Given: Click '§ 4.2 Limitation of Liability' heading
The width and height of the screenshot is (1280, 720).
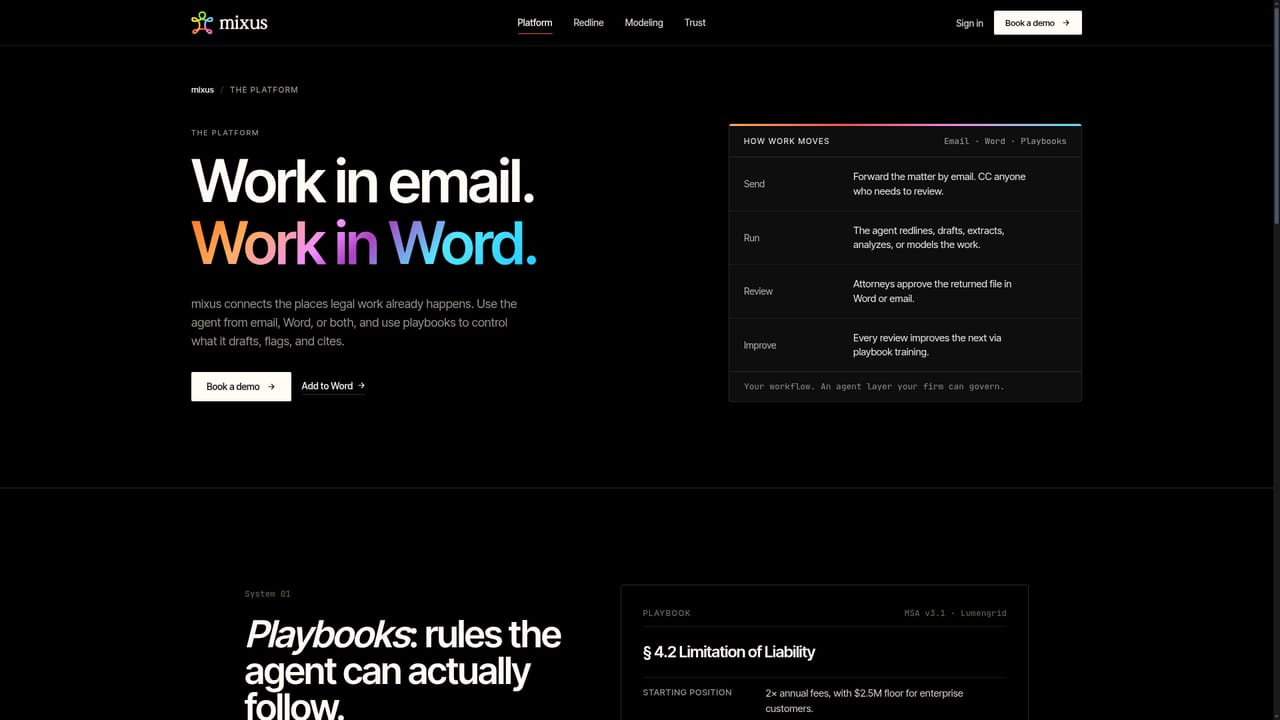Looking at the screenshot, I should tap(729, 652).
